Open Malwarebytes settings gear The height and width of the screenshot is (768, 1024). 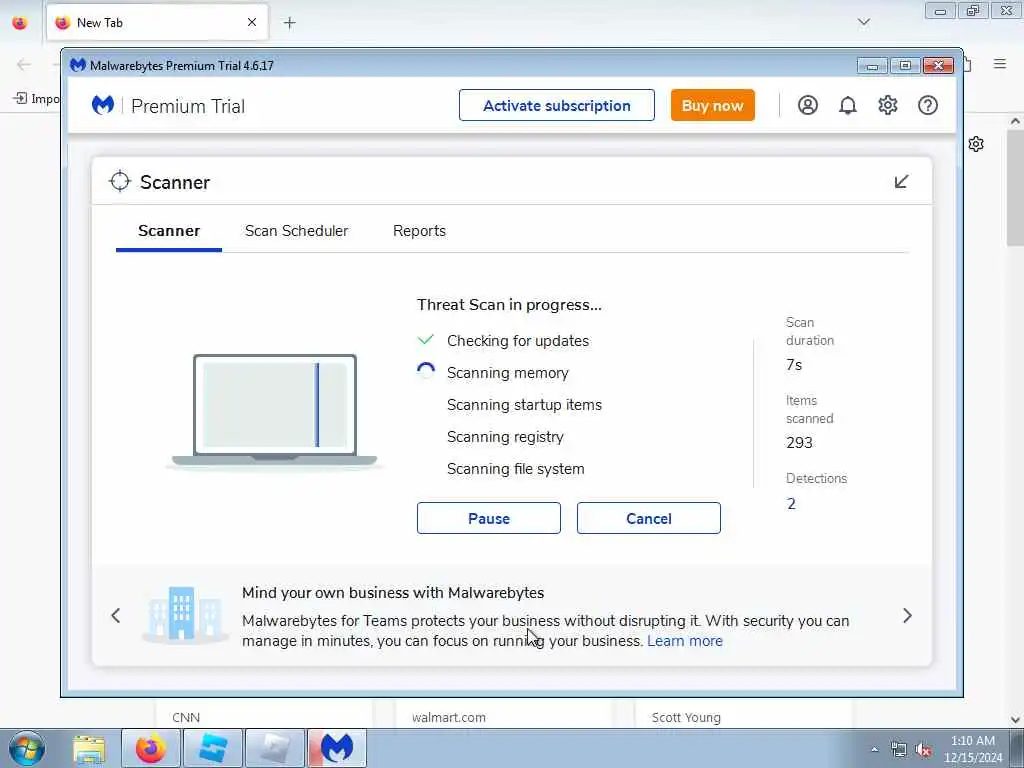[x=888, y=105]
